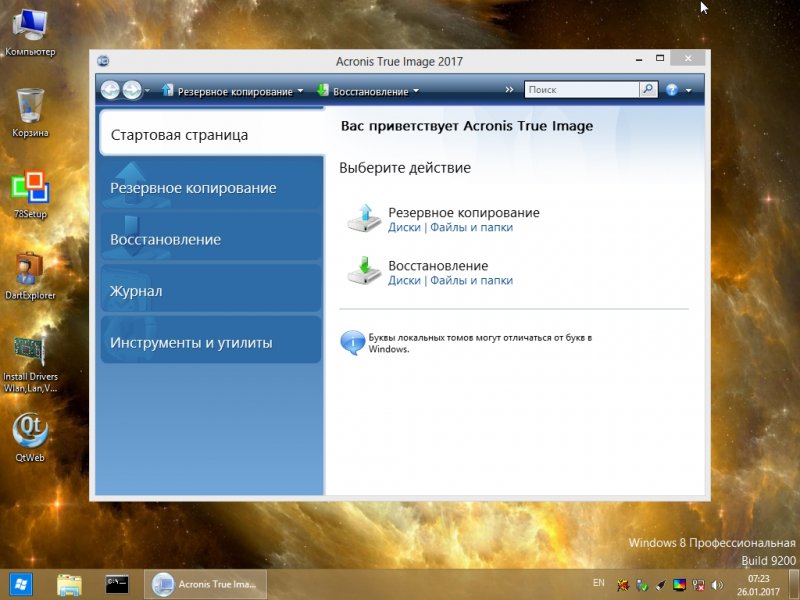Choose Диски under Резервное копирование
The image size is (800, 600).
[404, 228]
